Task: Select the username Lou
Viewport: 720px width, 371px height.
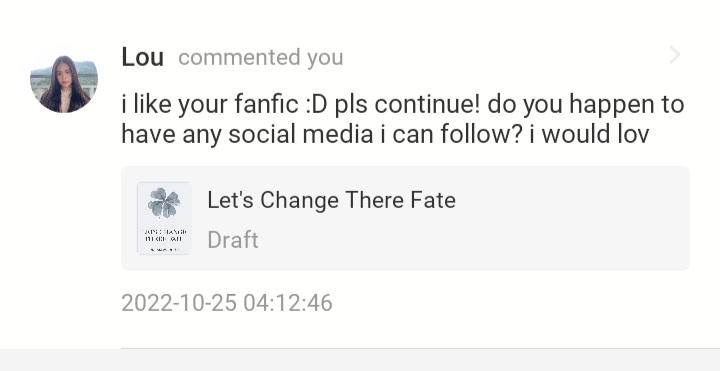Action: tap(142, 57)
